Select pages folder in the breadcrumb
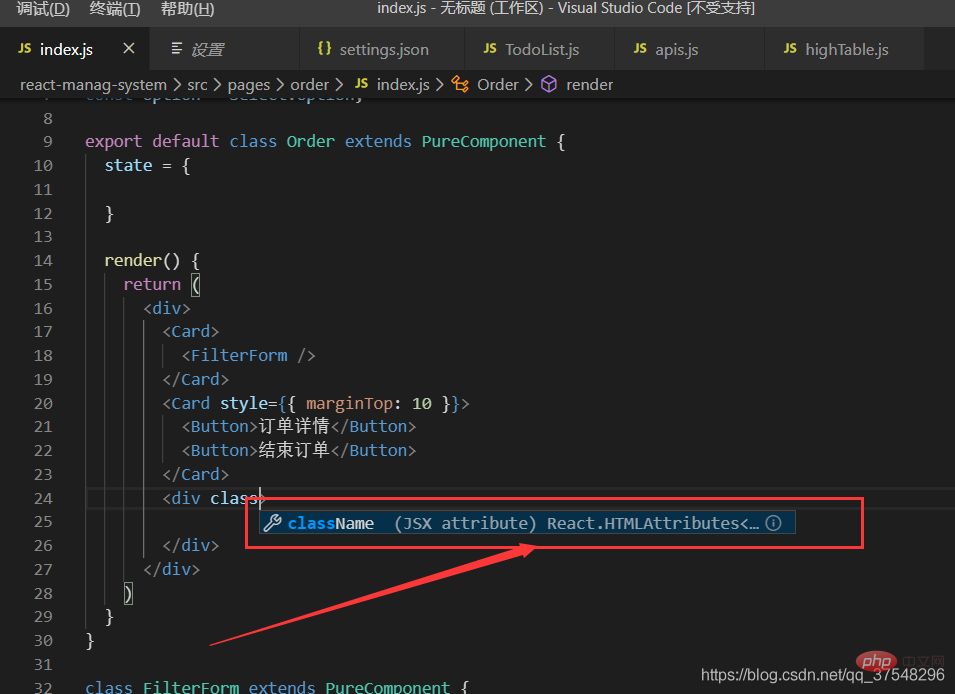Image resolution: width=955 pixels, height=694 pixels. tap(248, 85)
